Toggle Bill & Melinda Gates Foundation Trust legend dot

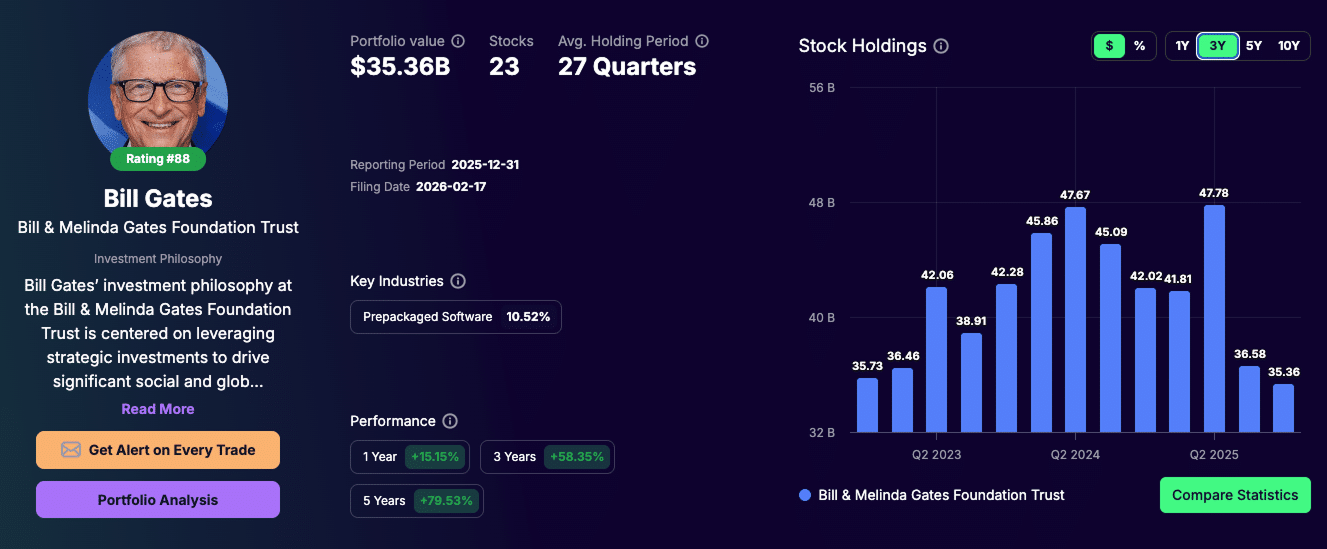coord(805,495)
